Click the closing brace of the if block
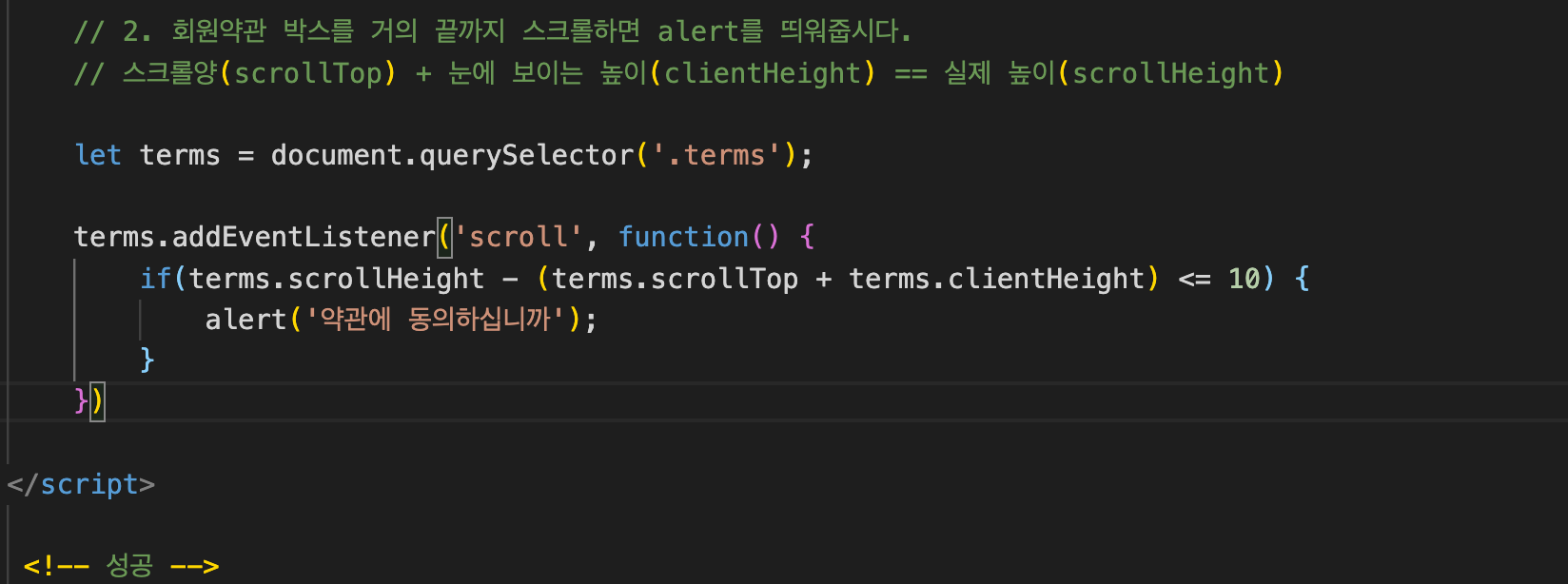1568x584 pixels. [x=147, y=360]
